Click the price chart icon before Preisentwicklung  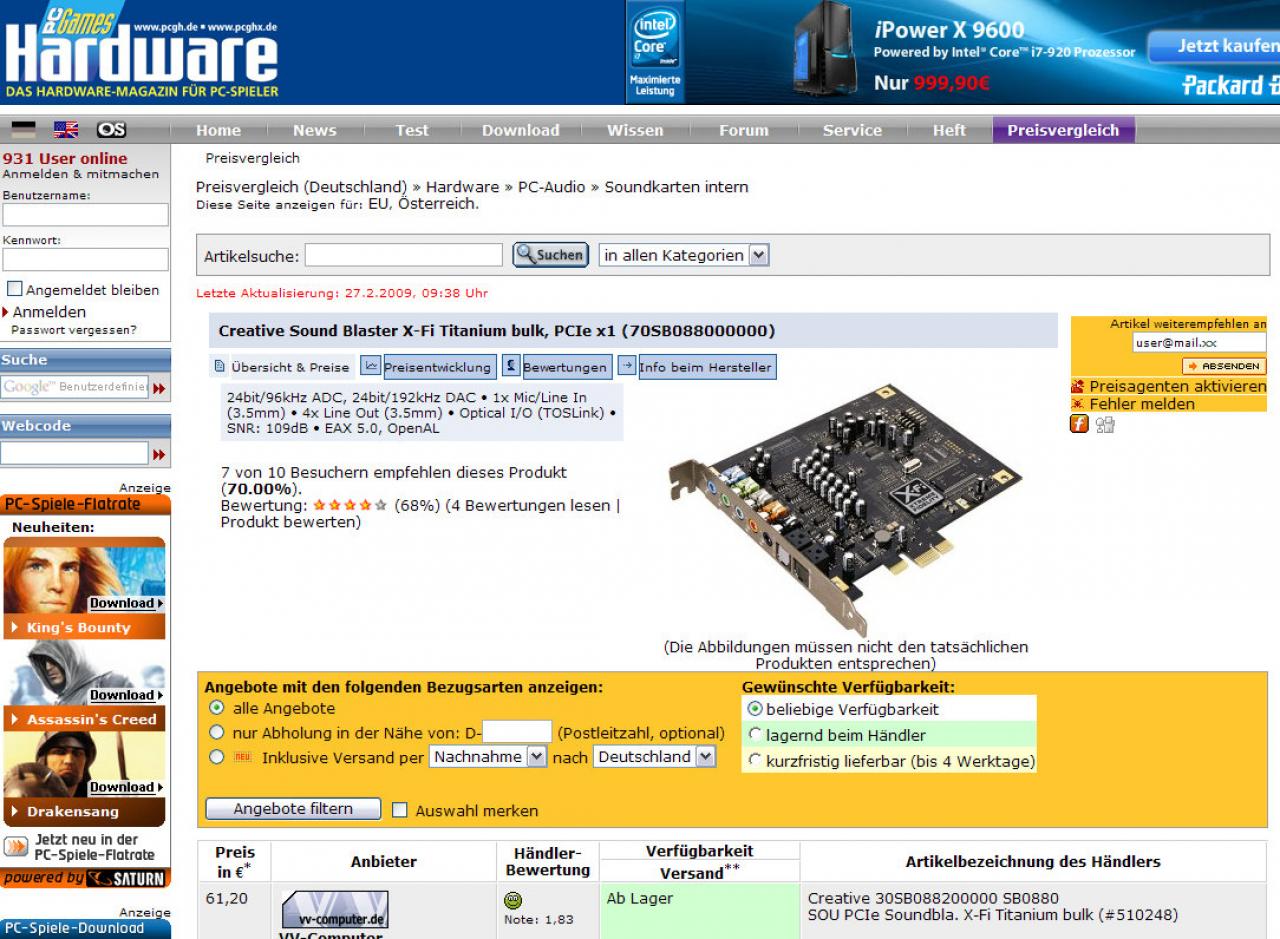pyautogui.click(x=370, y=366)
